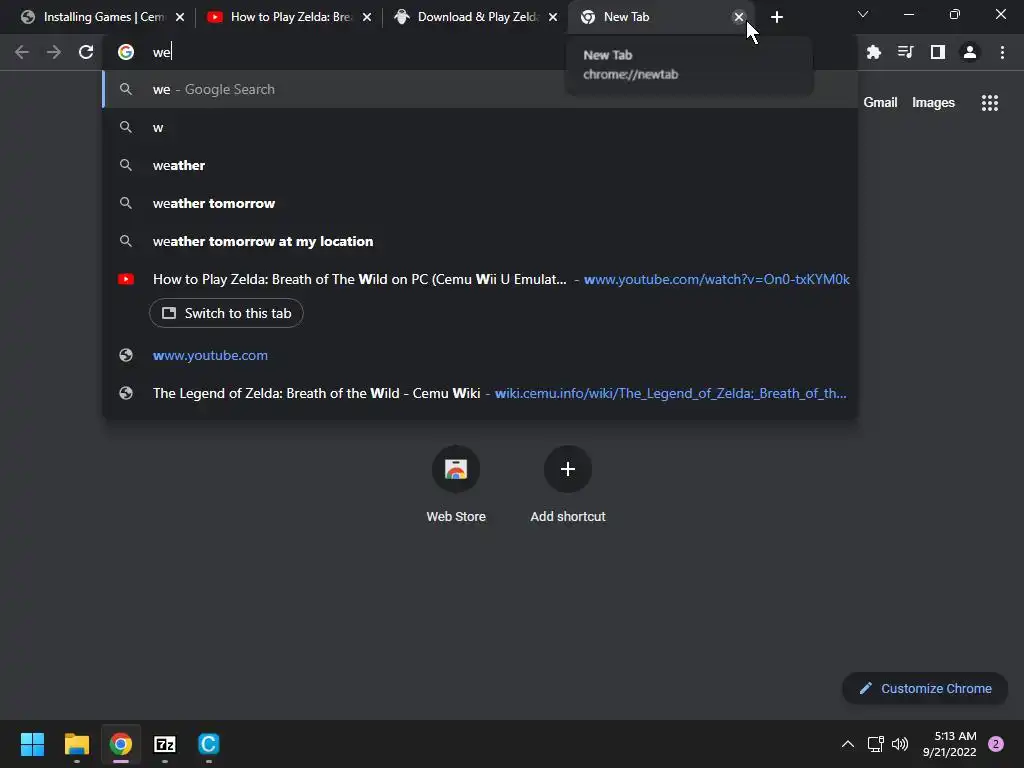
Task: Choose the 'weather' suggestion
Action: pos(480,165)
